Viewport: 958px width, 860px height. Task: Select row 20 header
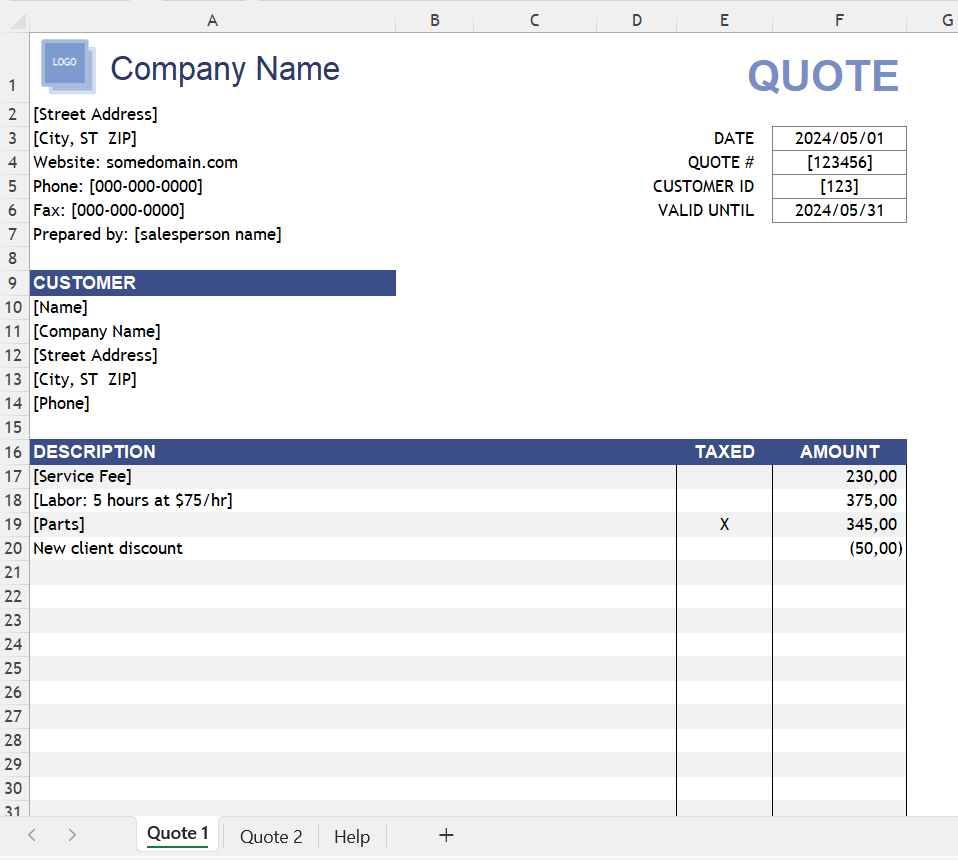(13, 548)
